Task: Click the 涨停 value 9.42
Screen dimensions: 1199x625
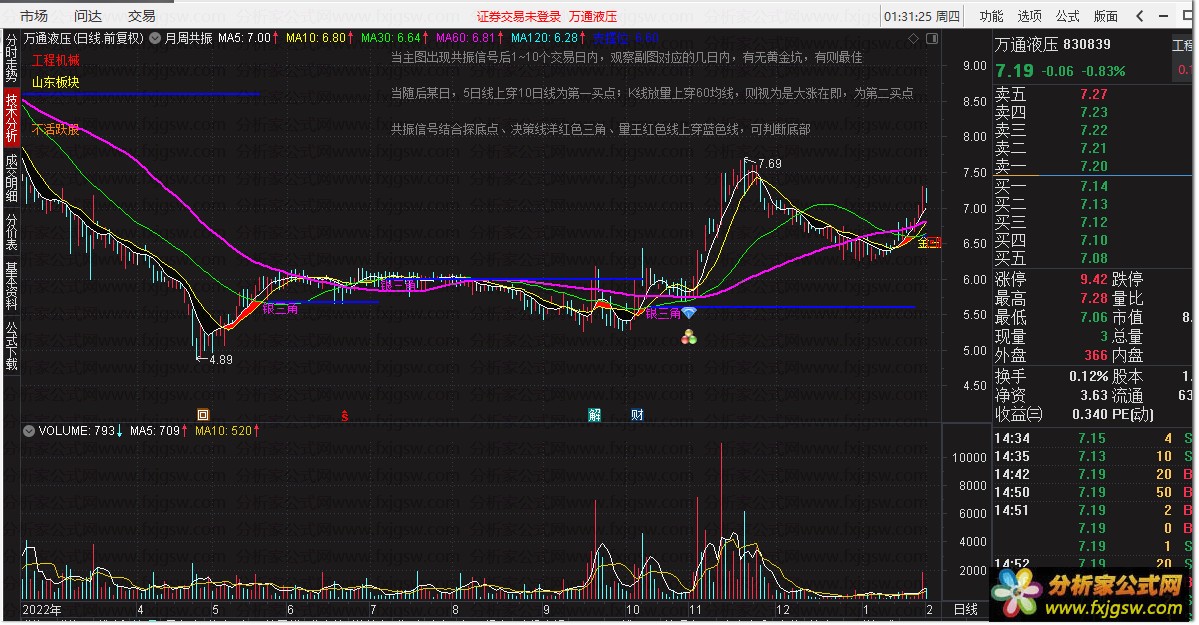Action: (1093, 279)
